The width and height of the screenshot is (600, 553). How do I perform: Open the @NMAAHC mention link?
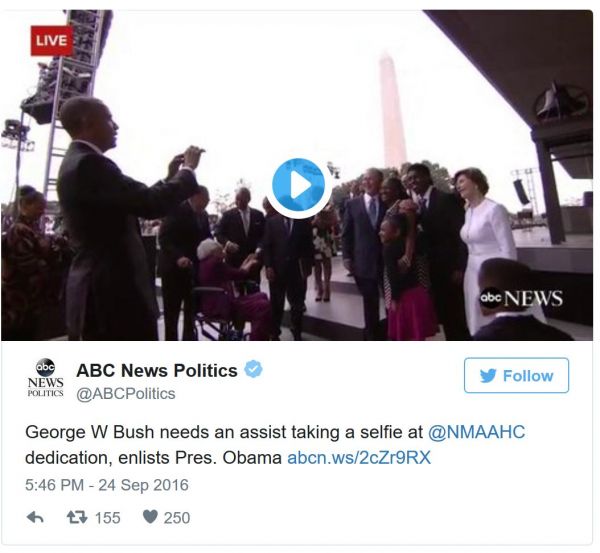pos(477,432)
